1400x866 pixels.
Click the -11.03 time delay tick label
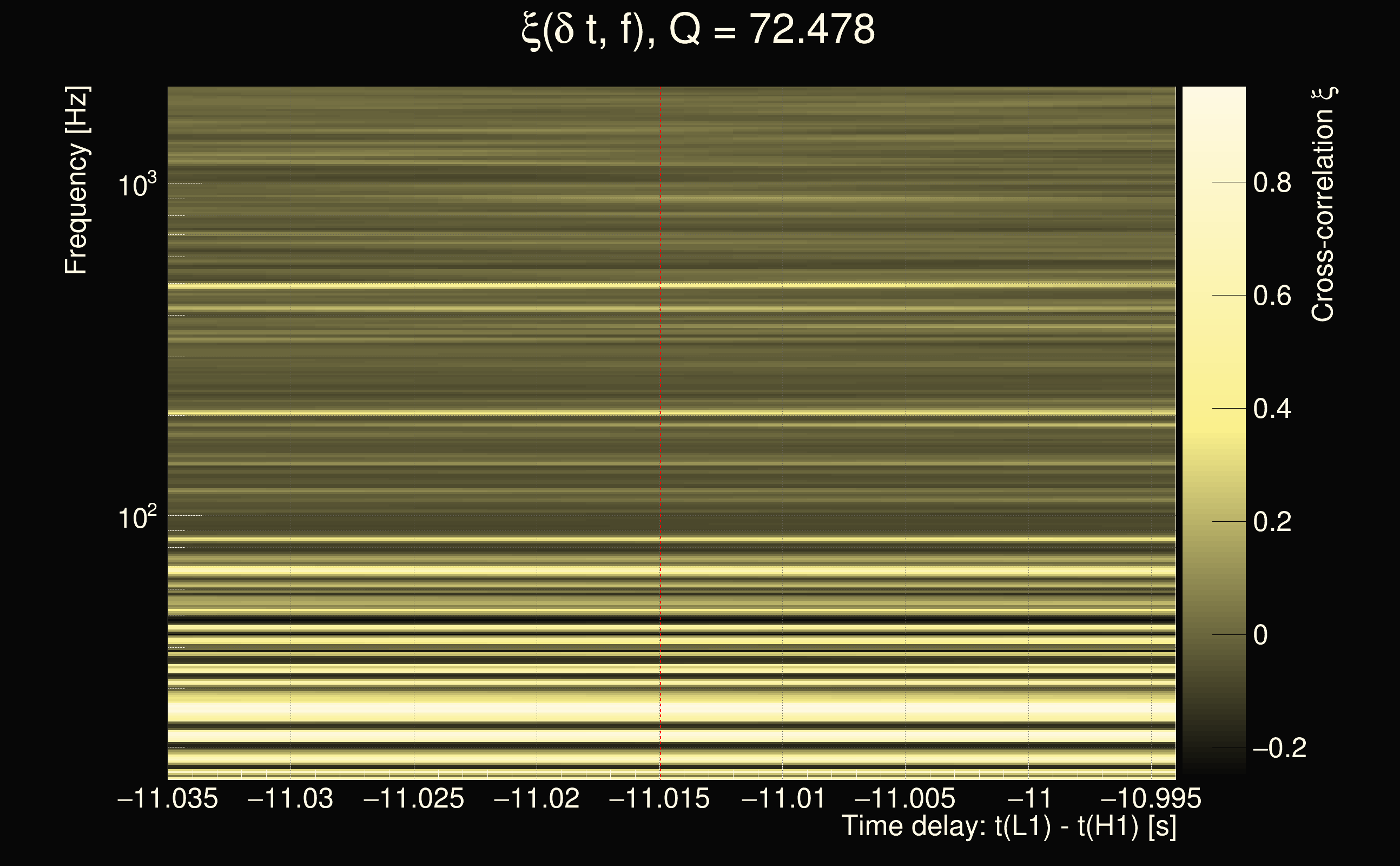click(290, 798)
